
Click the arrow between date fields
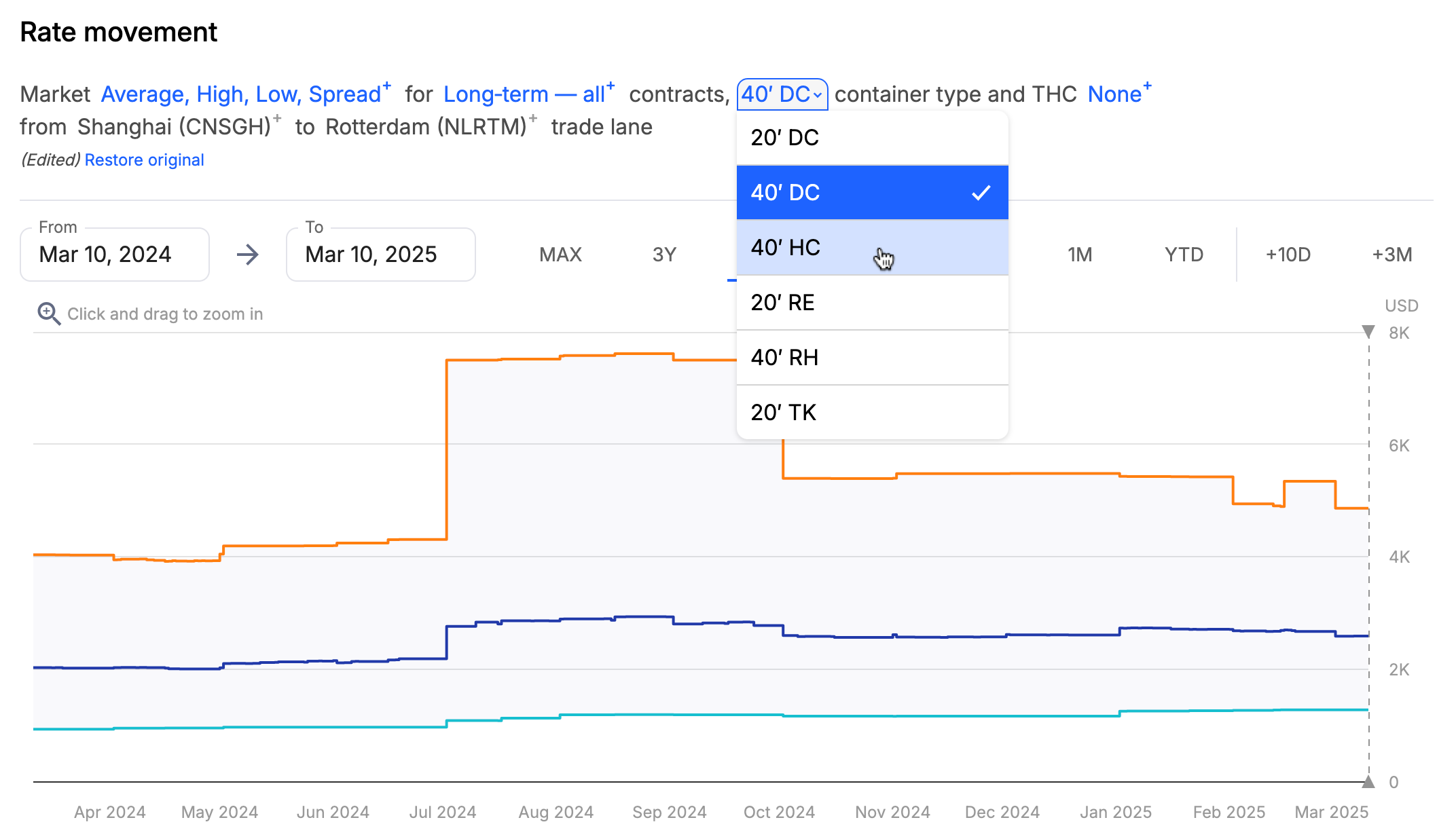(248, 255)
